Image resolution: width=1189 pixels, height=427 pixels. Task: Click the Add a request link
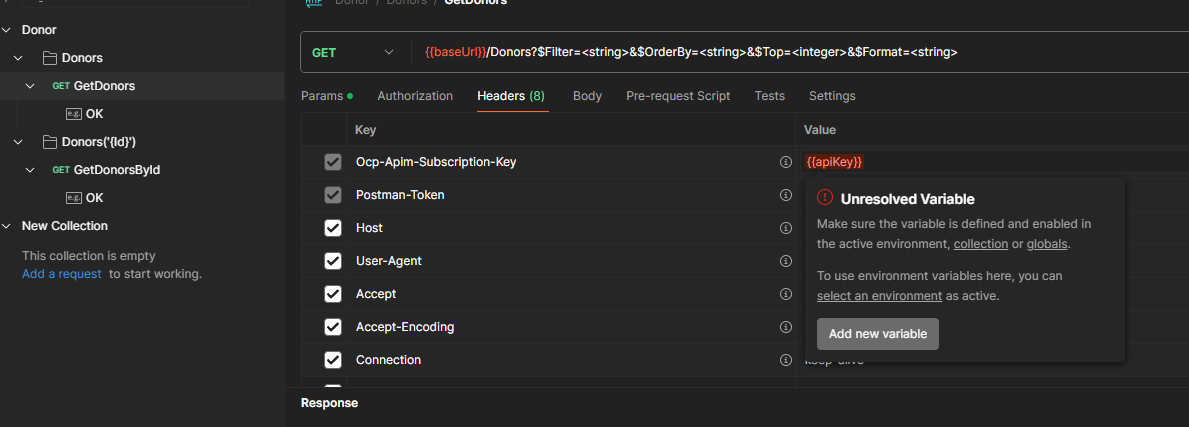click(62, 274)
